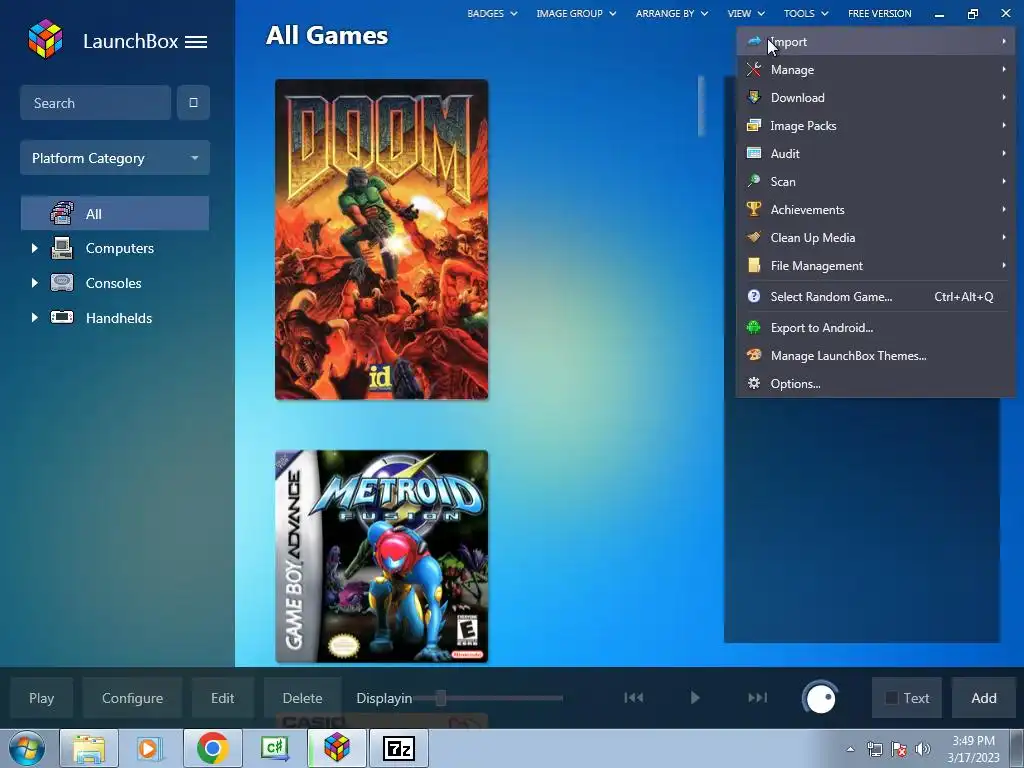This screenshot has height=768, width=1024.
Task: Open Google Chrome from the taskbar
Action: click(x=212, y=748)
